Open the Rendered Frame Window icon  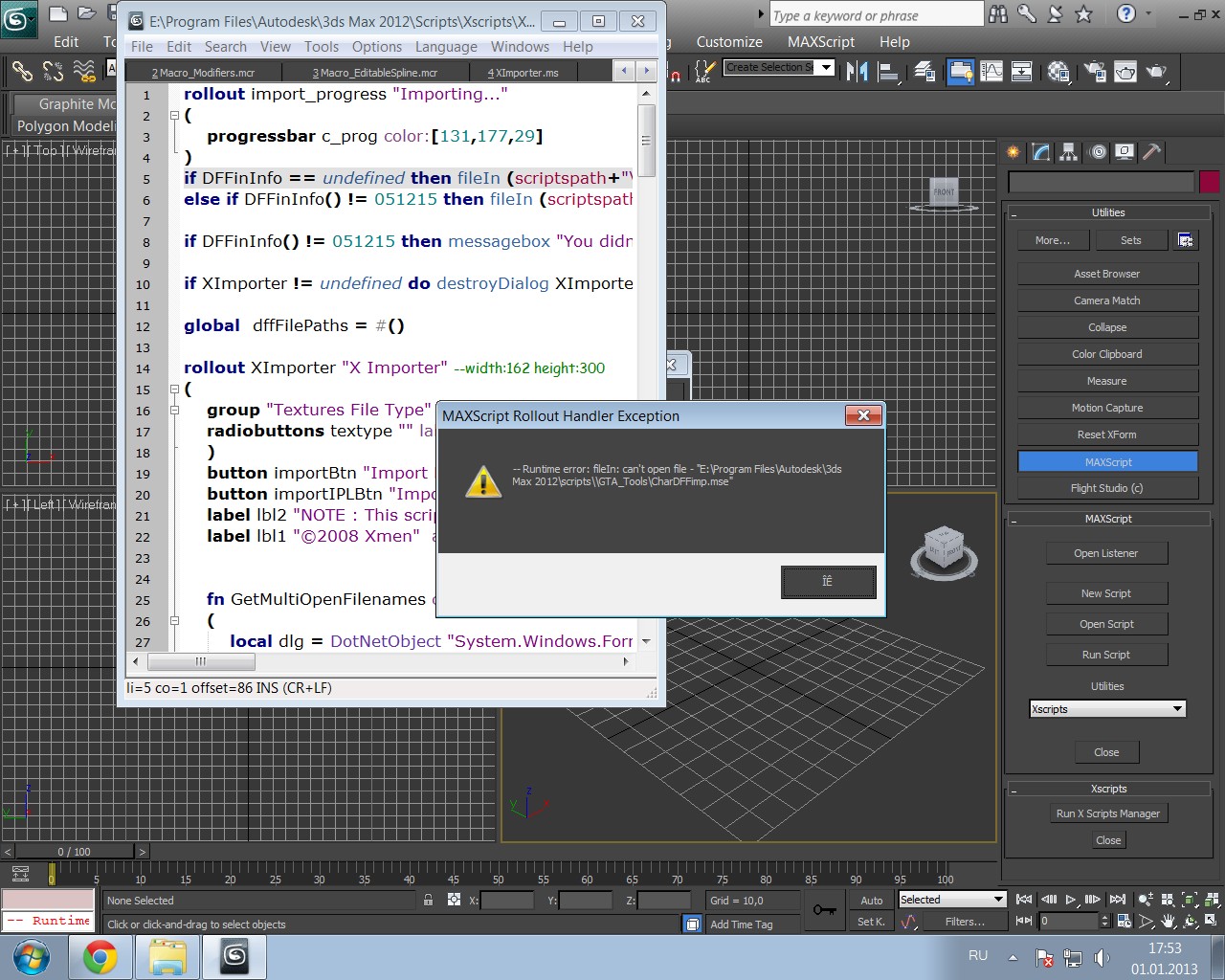pos(1125,71)
